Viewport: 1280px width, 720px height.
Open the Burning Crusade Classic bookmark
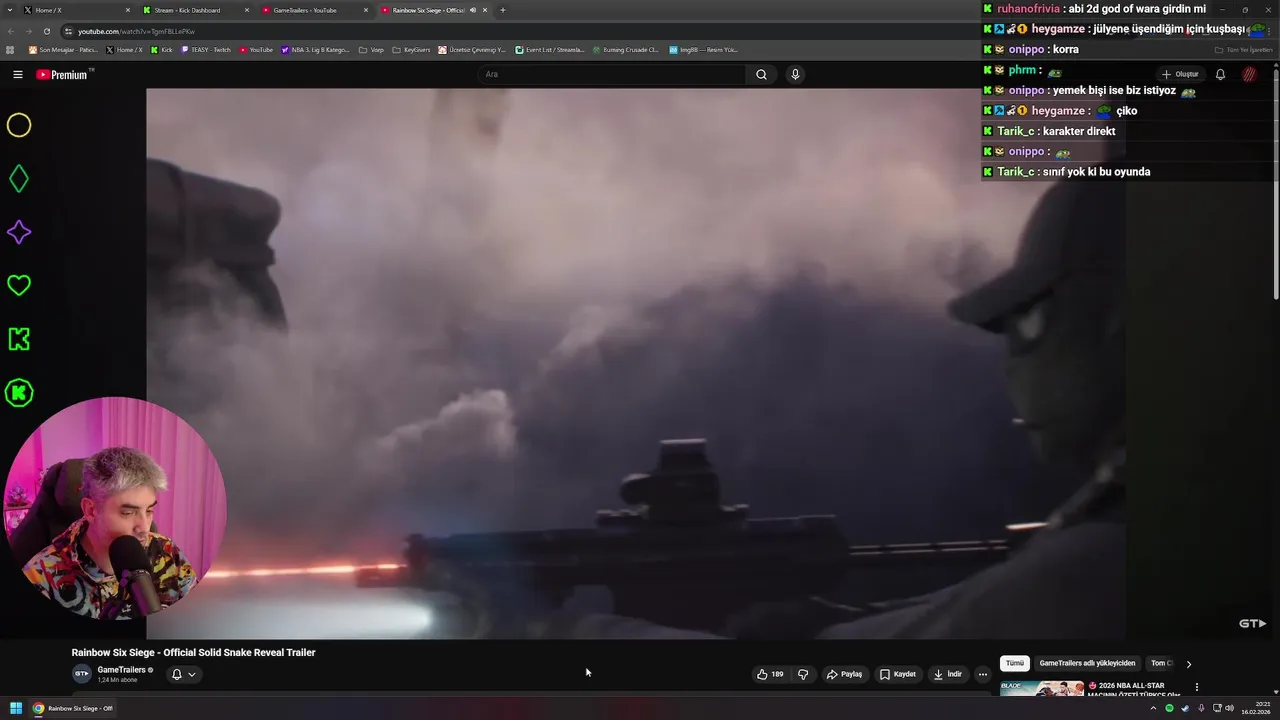coord(625,49)
